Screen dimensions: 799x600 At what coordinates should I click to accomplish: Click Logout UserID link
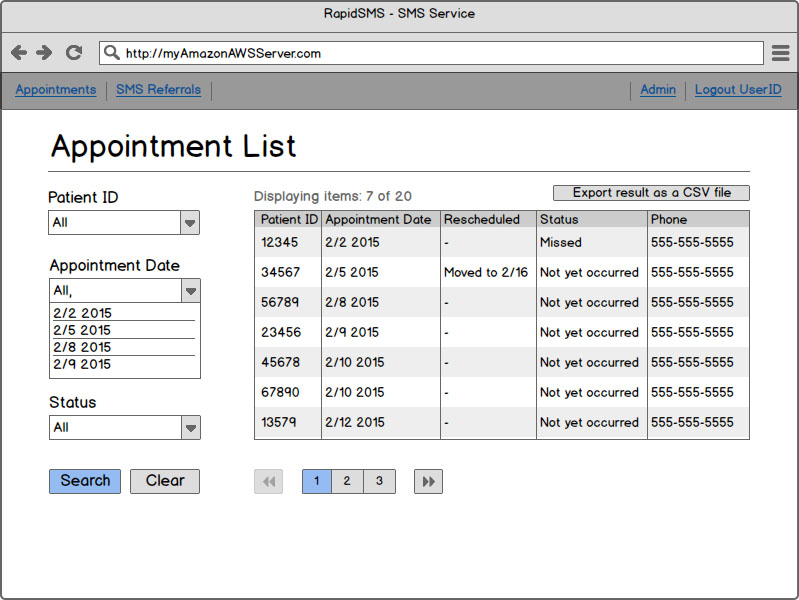click(x=738, y=90)
